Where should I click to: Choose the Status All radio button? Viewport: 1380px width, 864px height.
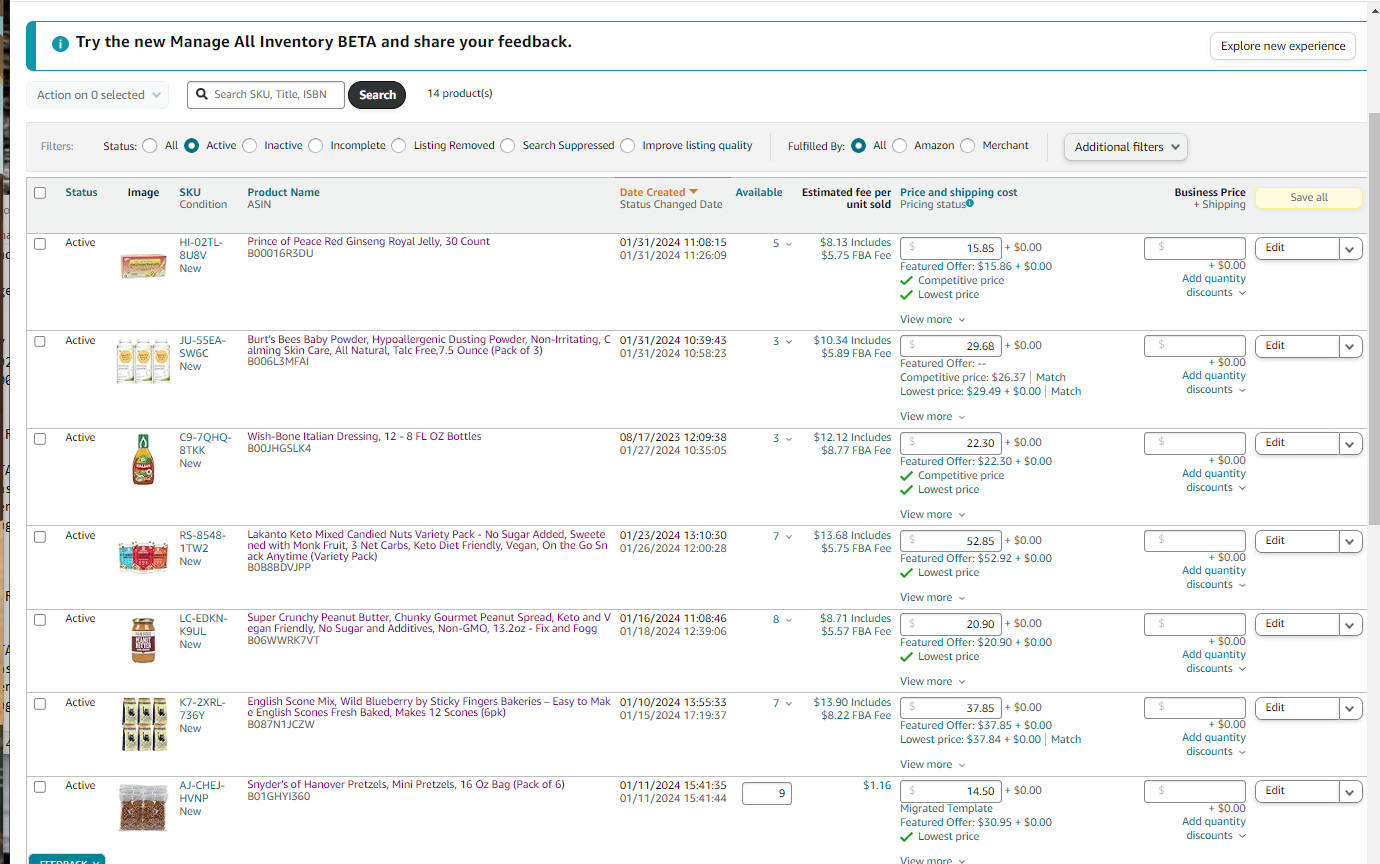point(150,146)
